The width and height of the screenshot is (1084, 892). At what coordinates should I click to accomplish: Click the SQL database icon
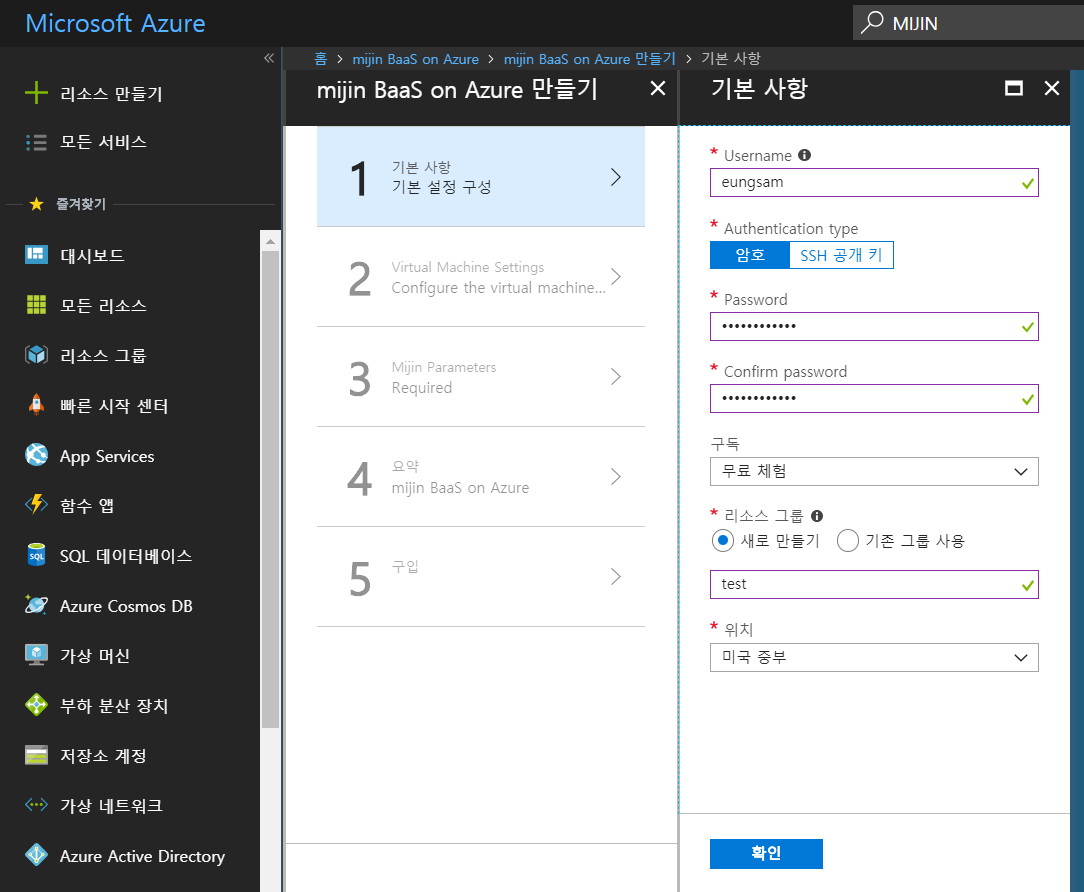(x=36, y=555)
